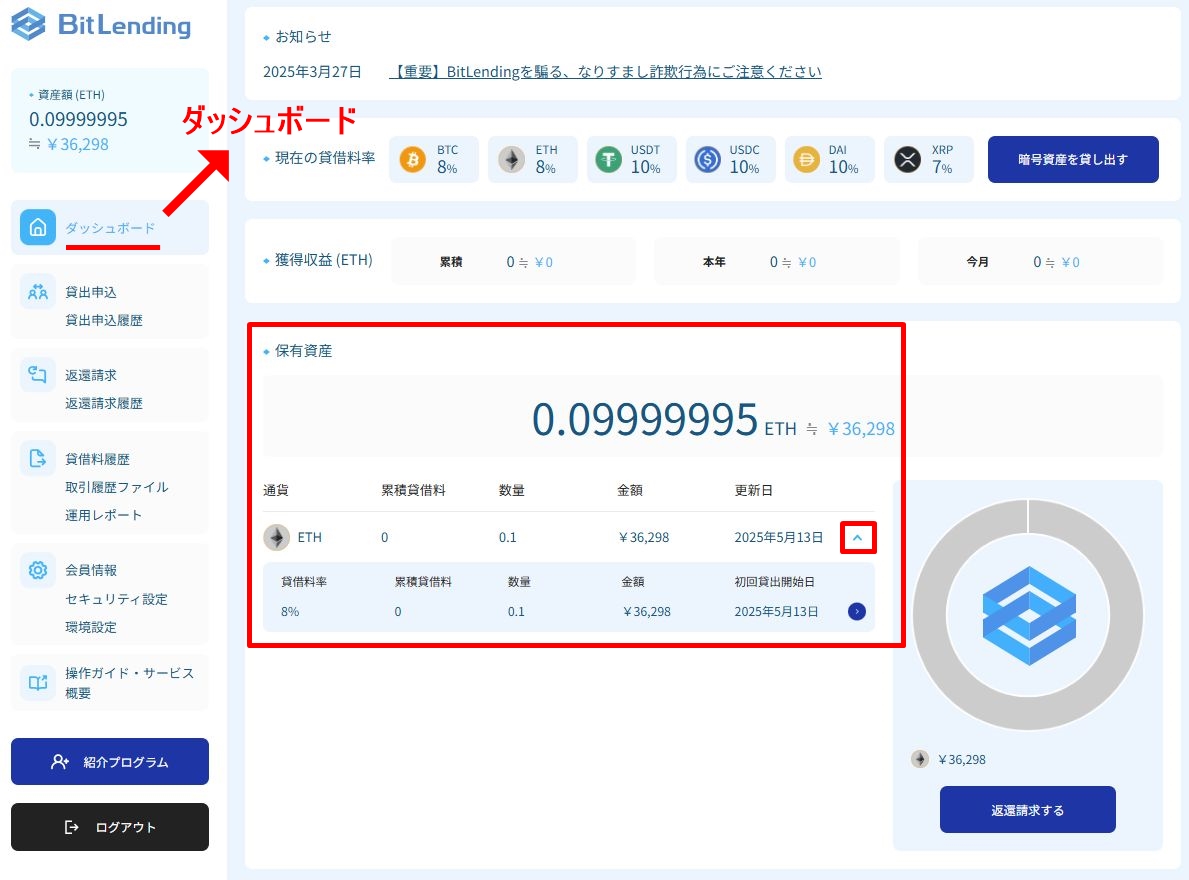The image size is (1189, 880).
Task: Click the BitLending logo
Action: click(101, 24)
